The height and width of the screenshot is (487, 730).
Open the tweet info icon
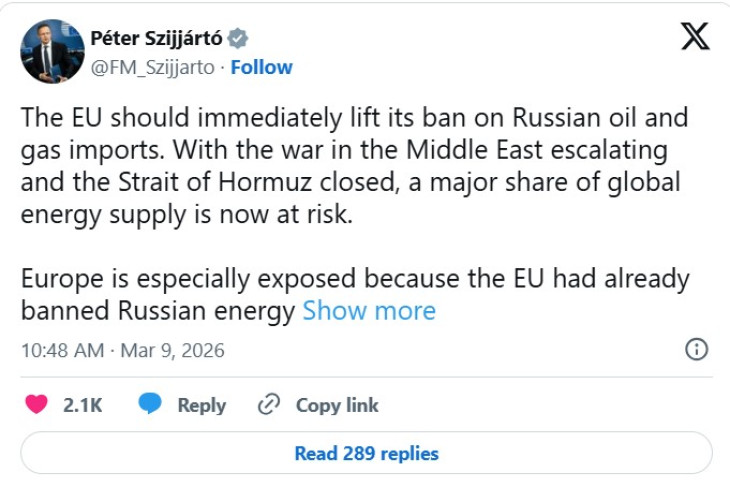pyautogui.click(x=696, y=349)
